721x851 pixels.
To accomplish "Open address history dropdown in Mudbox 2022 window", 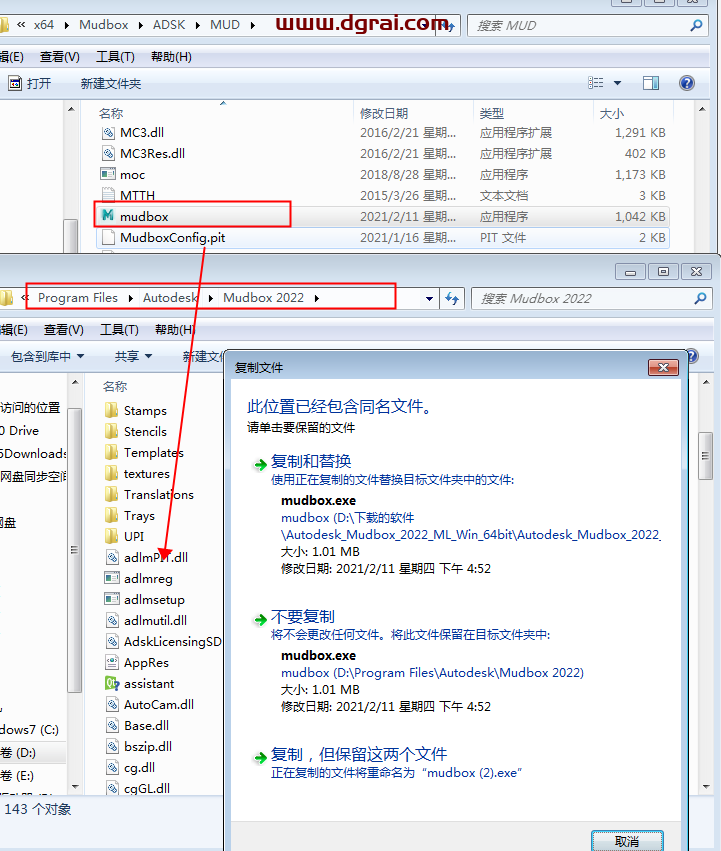I will (429, 299).
